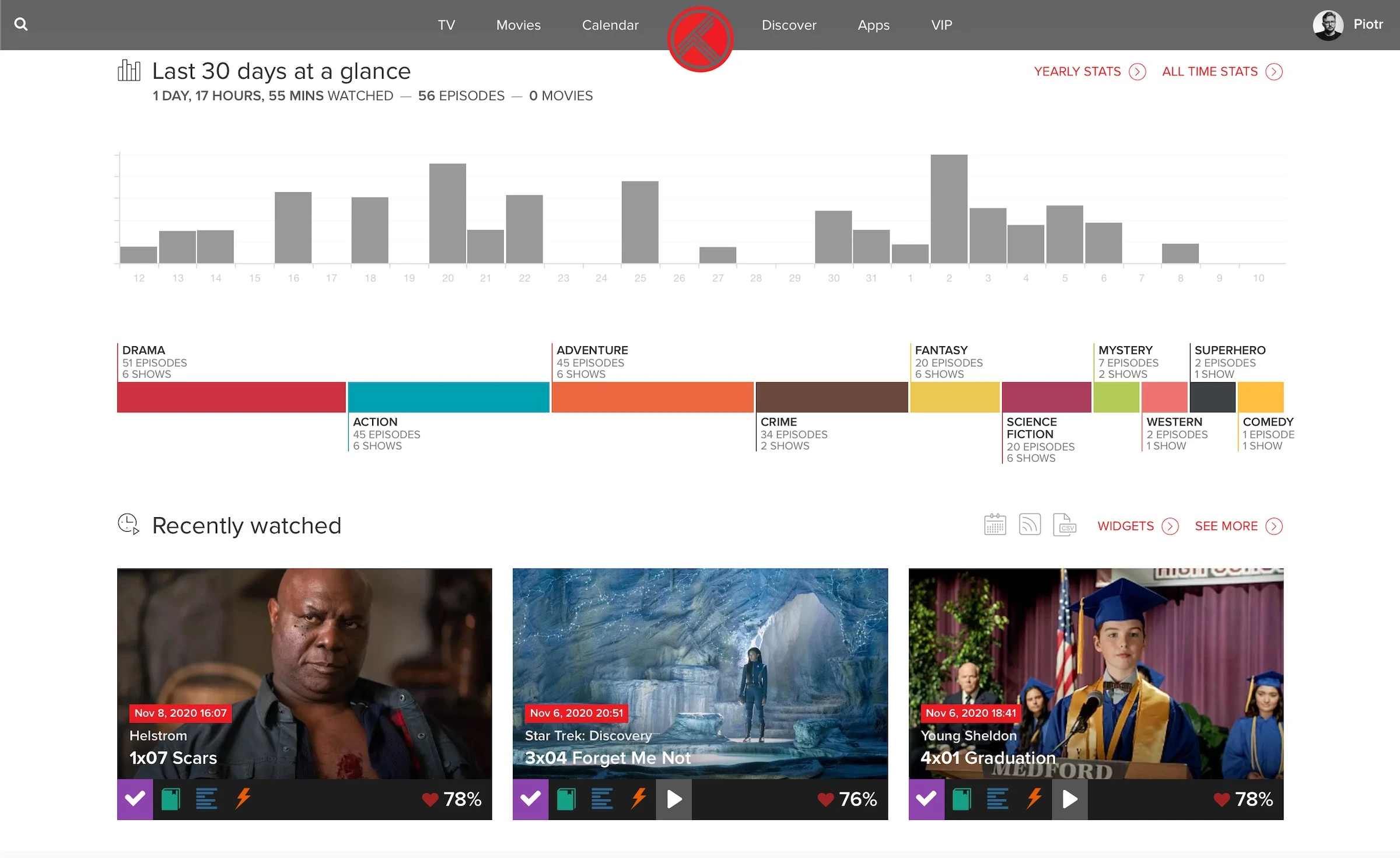The width and height of the screenshot is (1400, 858).
Task: Toggle watched checkmark on Helstrom 1x07
Action: [135, 799]
